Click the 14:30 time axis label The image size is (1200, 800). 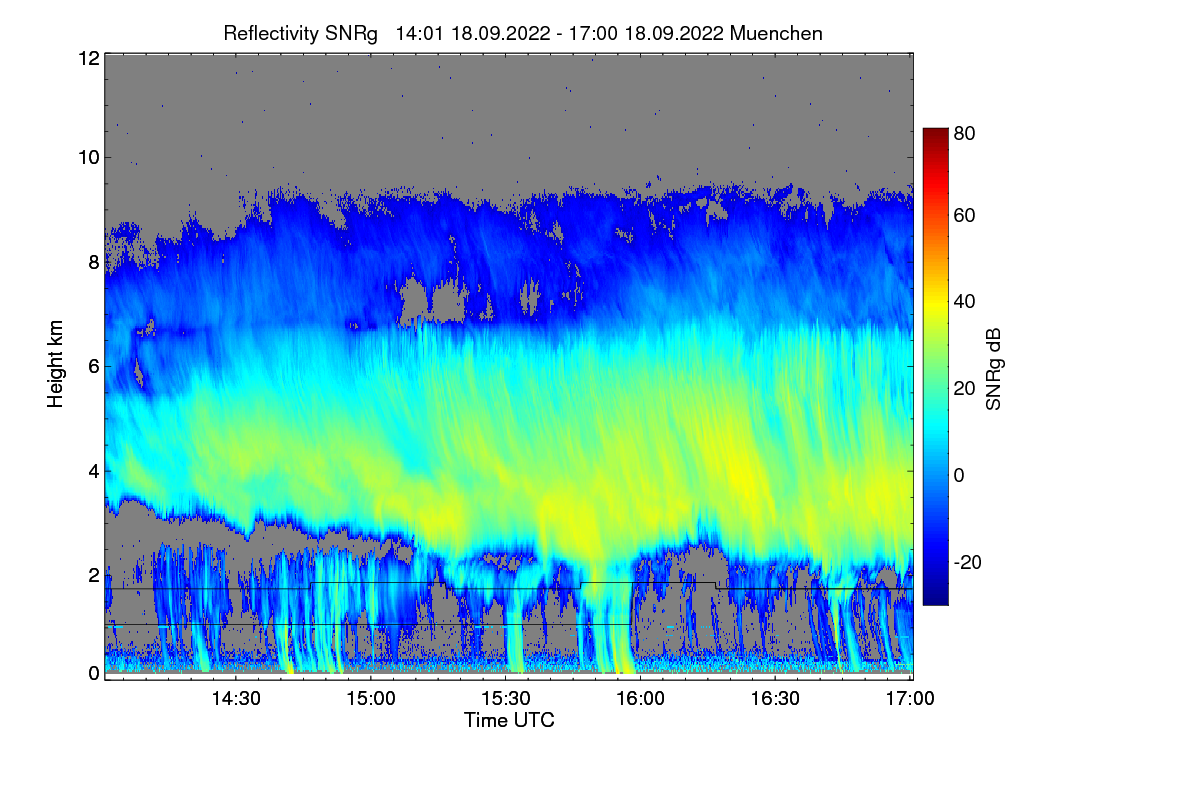tap(235, 698)
